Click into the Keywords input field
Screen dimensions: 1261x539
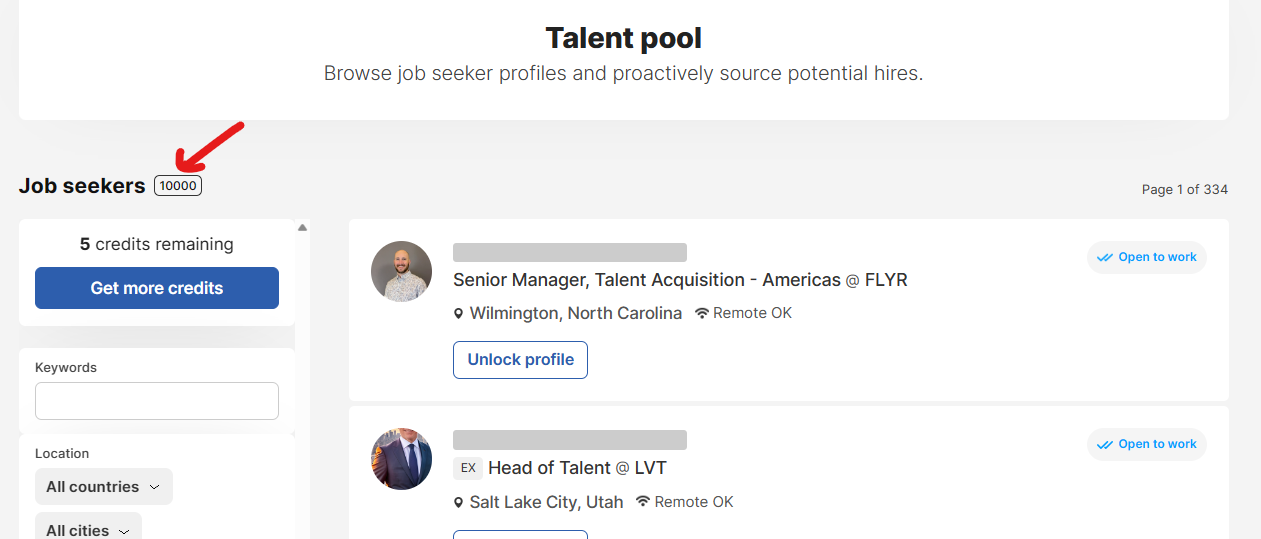157,401
